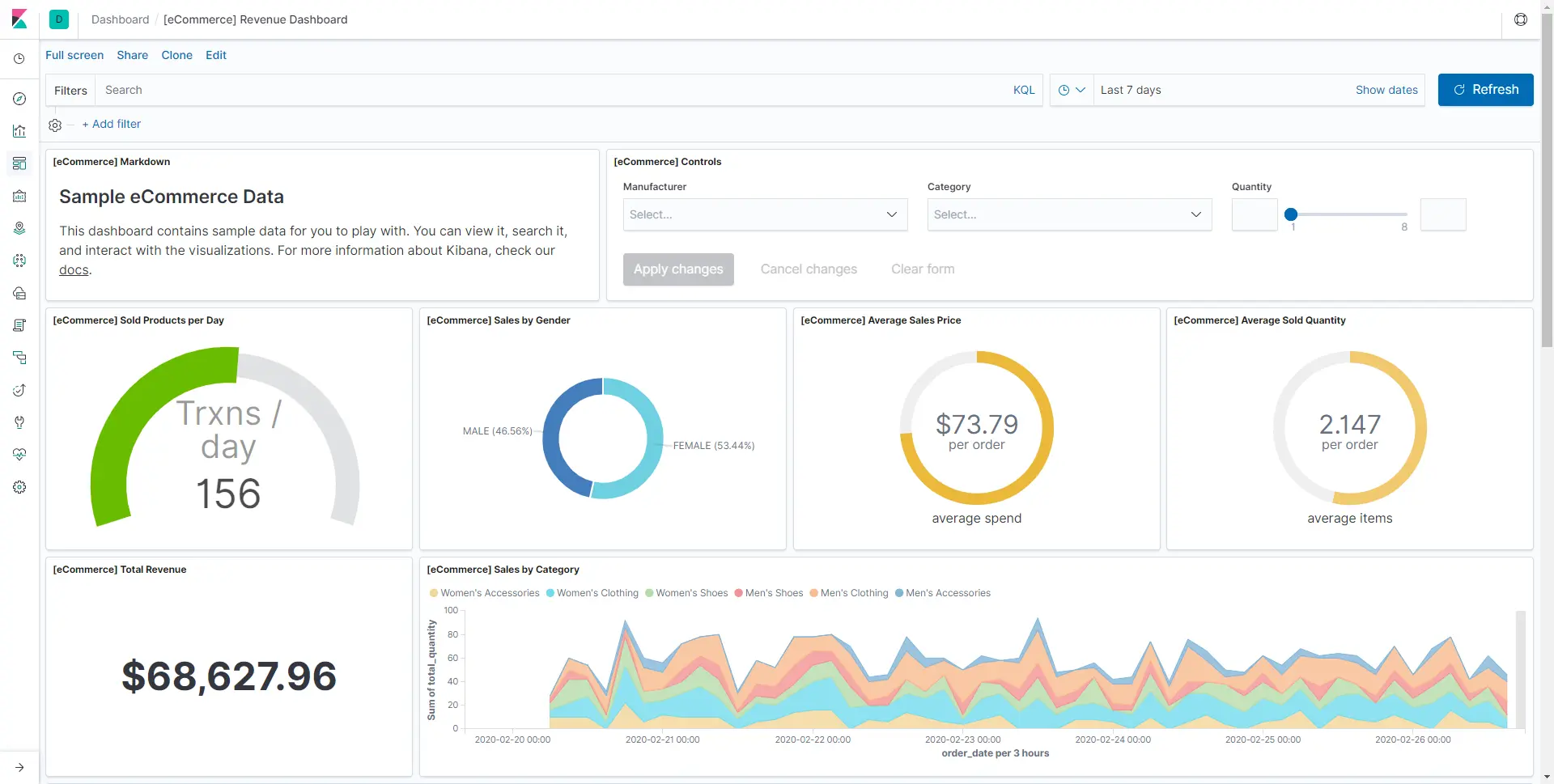Open the date quick menu dropdown
The image size is (1554, 784).
1072,90
